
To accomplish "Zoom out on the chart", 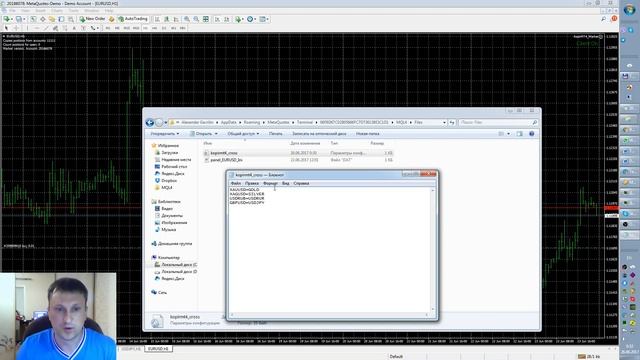I will (x=196, y=19).
